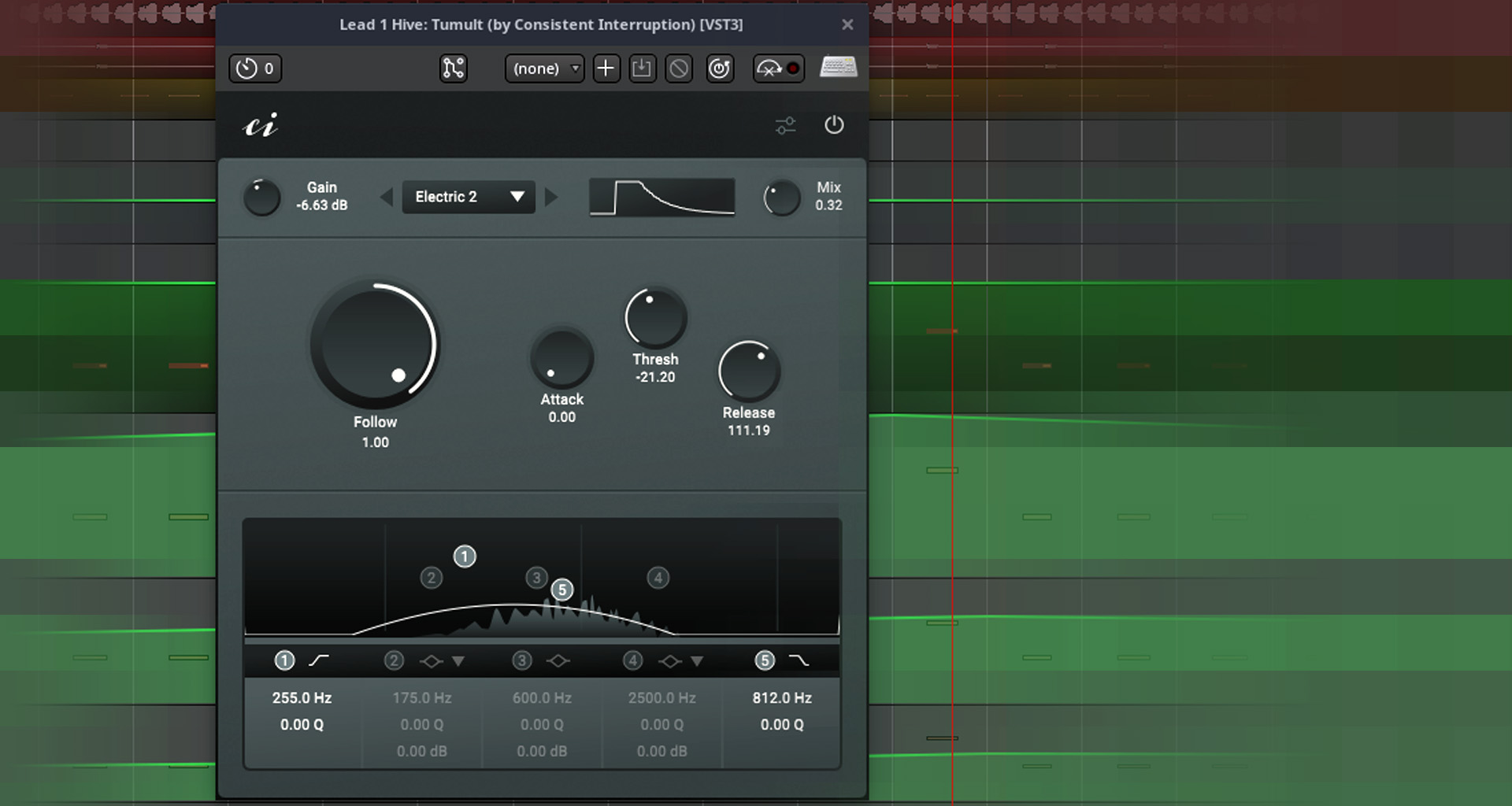Click the Release value 111.19

[x=749, y=431]
